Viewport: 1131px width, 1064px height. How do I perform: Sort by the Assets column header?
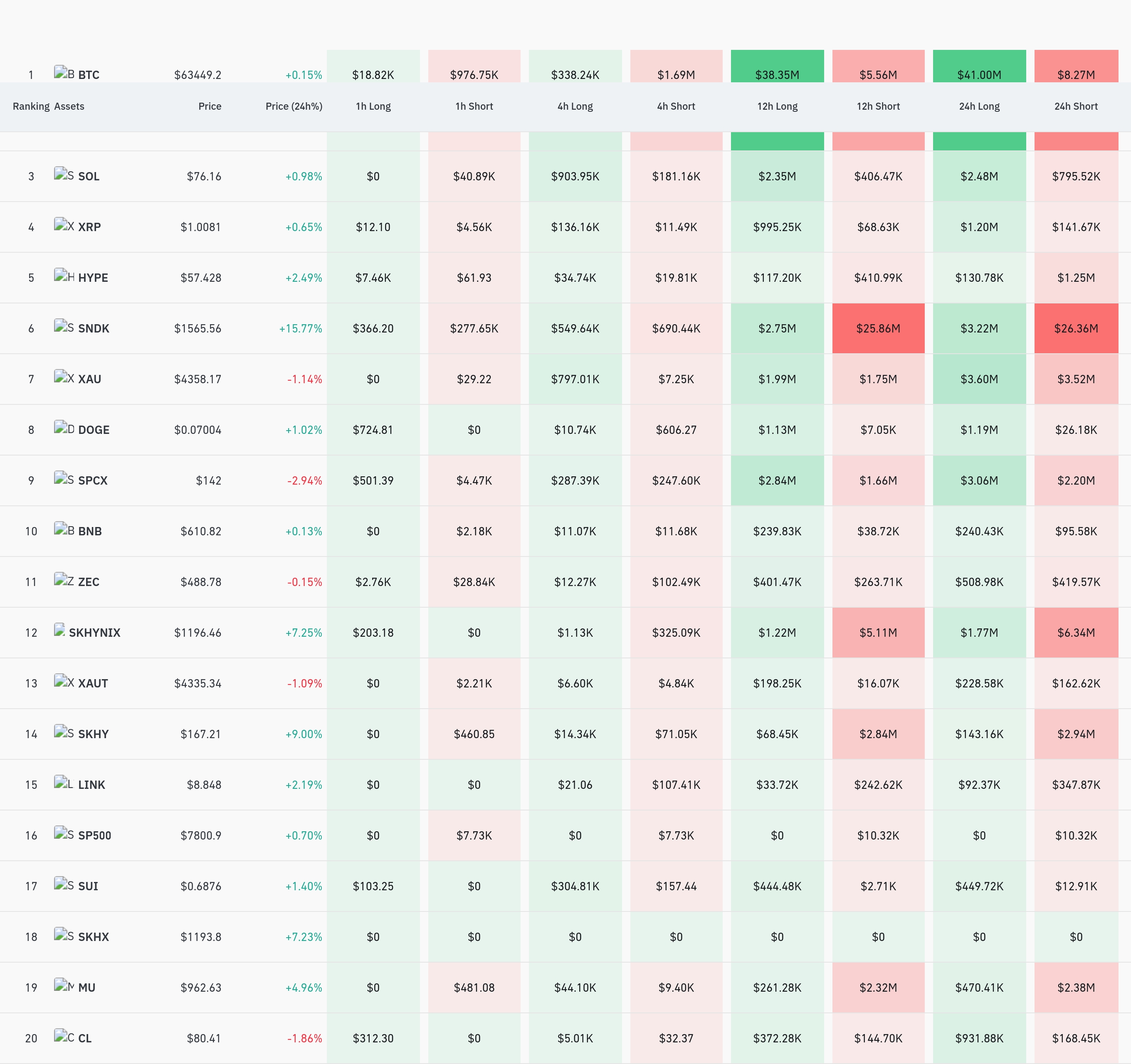[x=69, y=106]
